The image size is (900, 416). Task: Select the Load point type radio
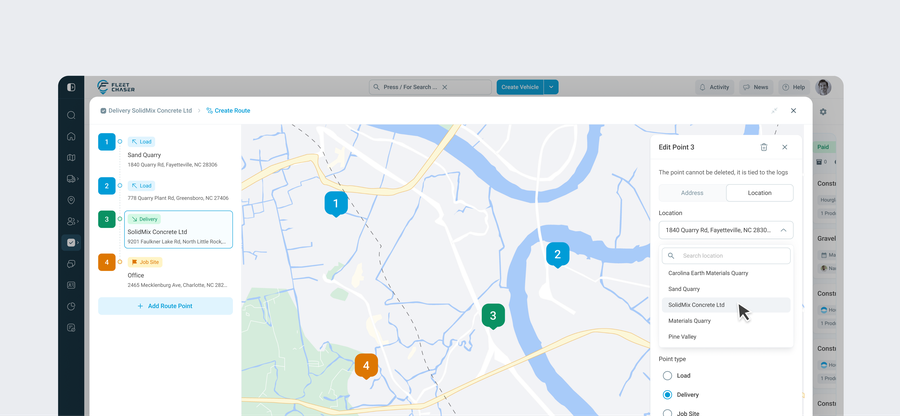point(667,376)
